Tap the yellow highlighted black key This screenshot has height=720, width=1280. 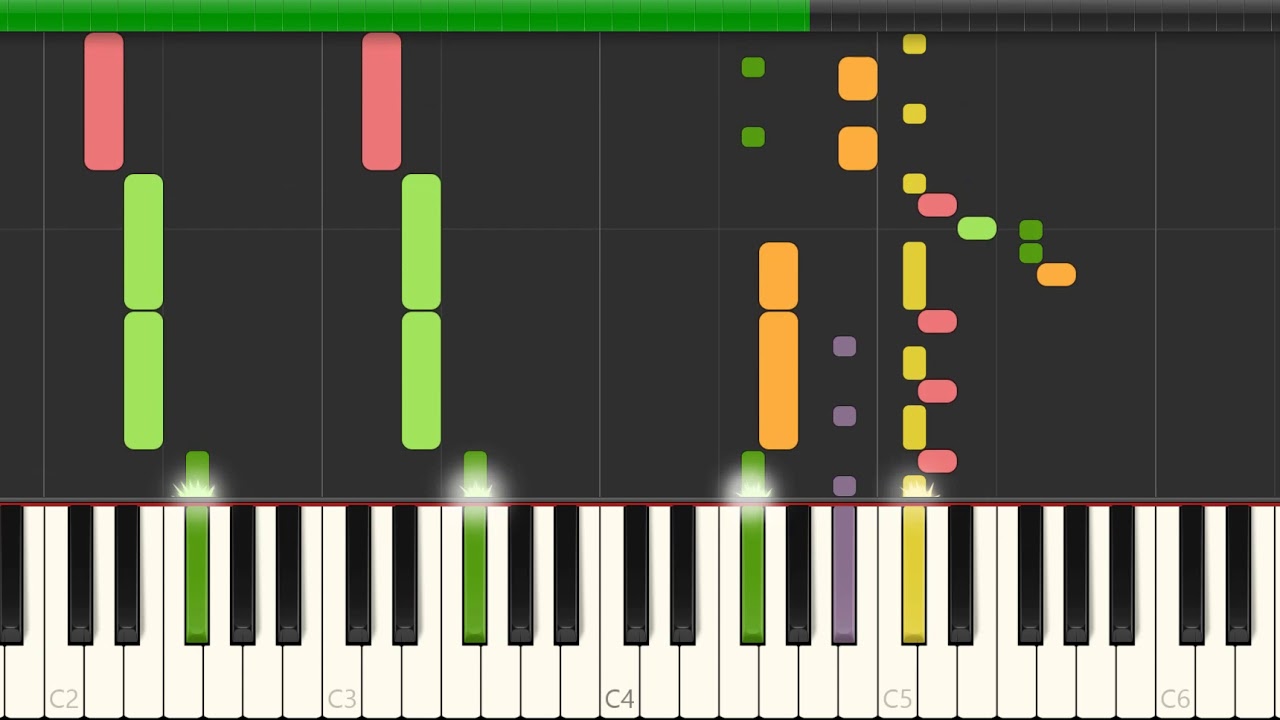coord(914,573)
